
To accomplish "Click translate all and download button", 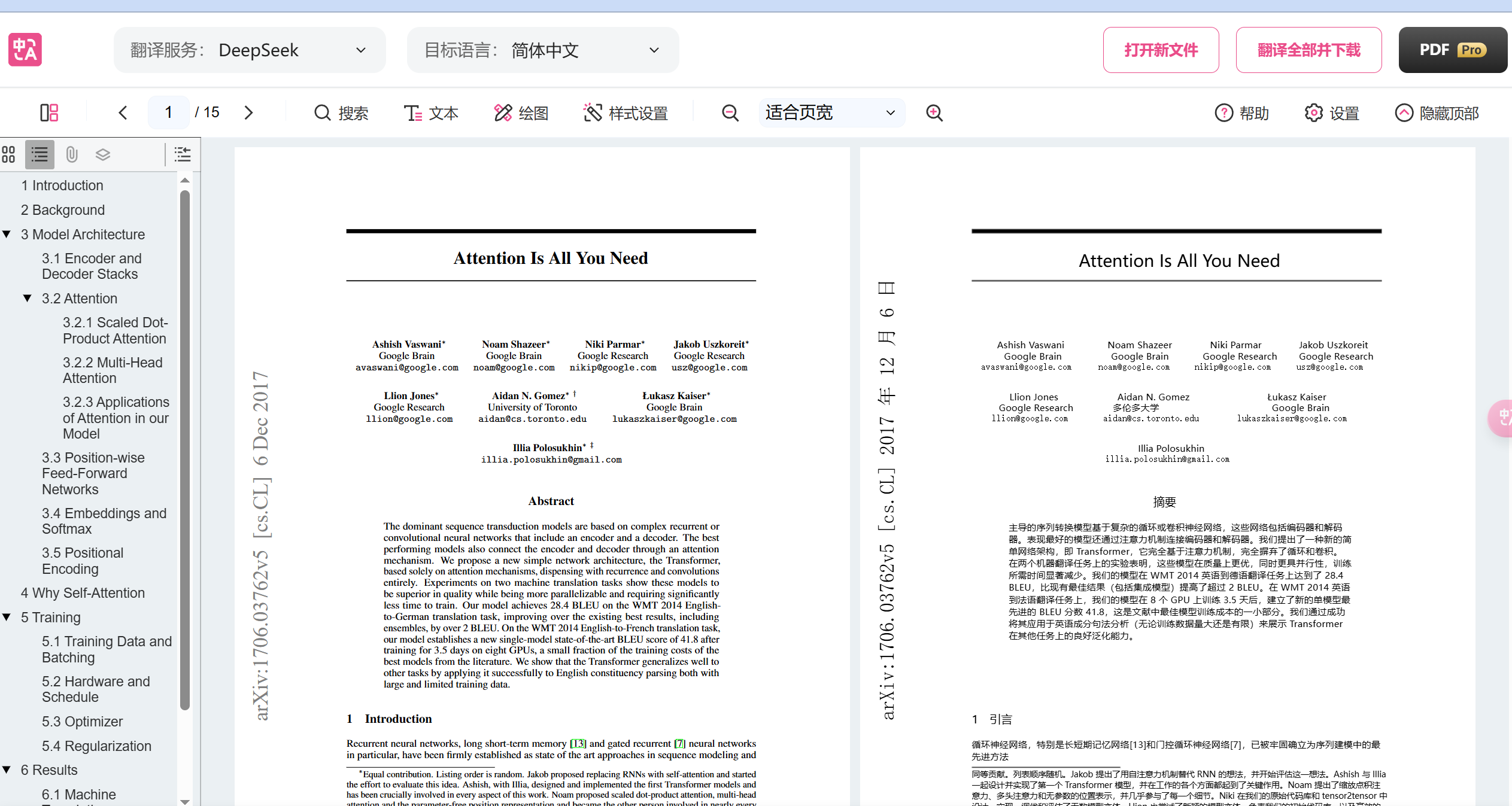I will [1308, 50].
